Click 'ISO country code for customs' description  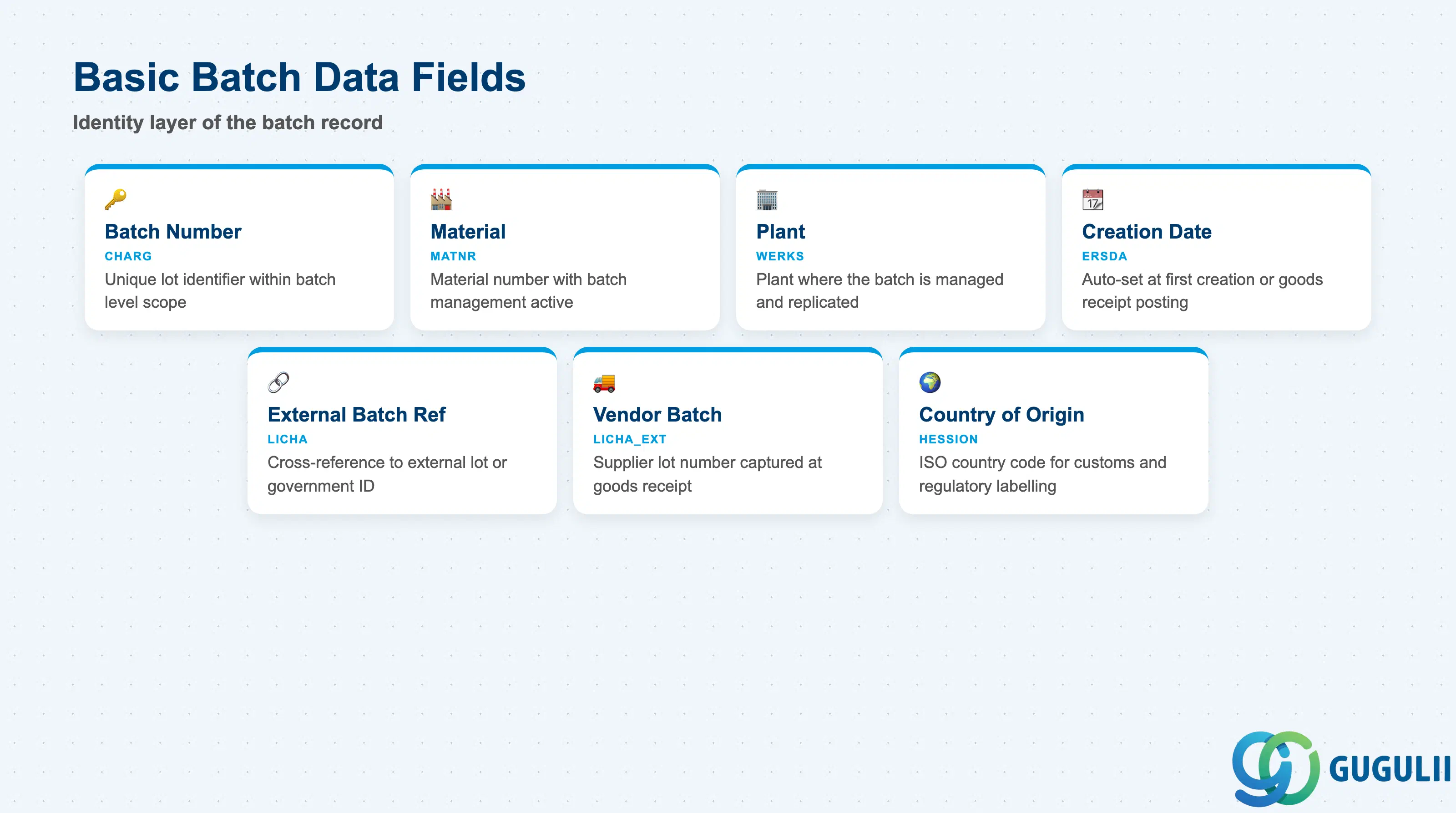1043,474
